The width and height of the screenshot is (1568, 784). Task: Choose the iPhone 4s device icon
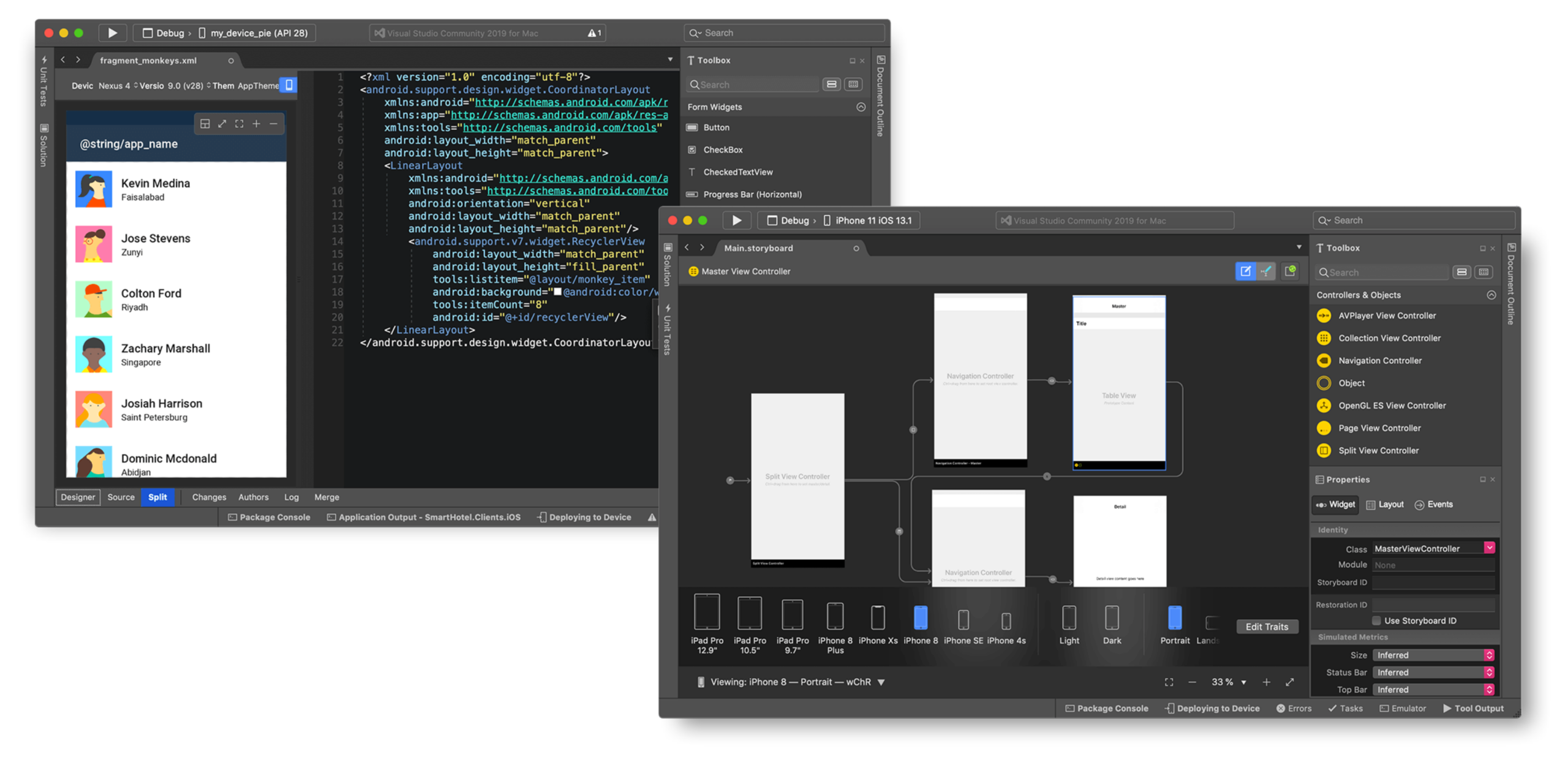point(1006,622)
